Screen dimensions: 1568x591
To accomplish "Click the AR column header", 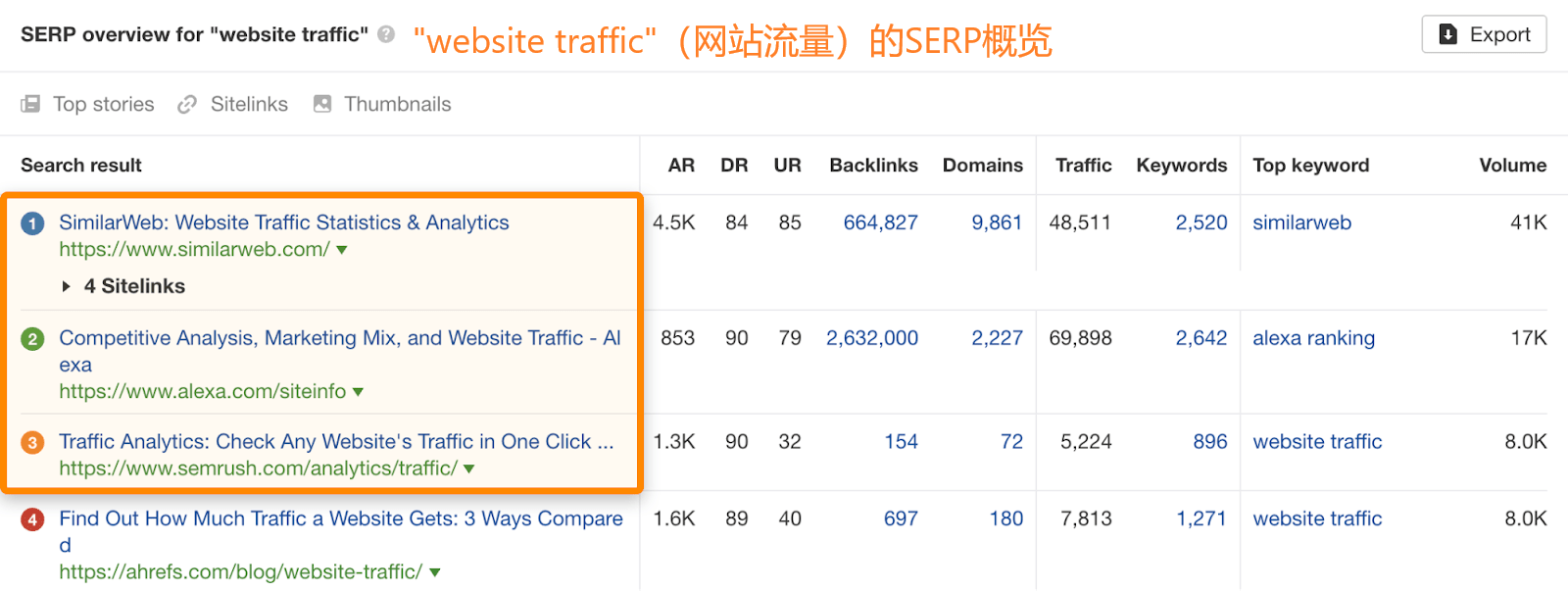I will coord(681,166).
